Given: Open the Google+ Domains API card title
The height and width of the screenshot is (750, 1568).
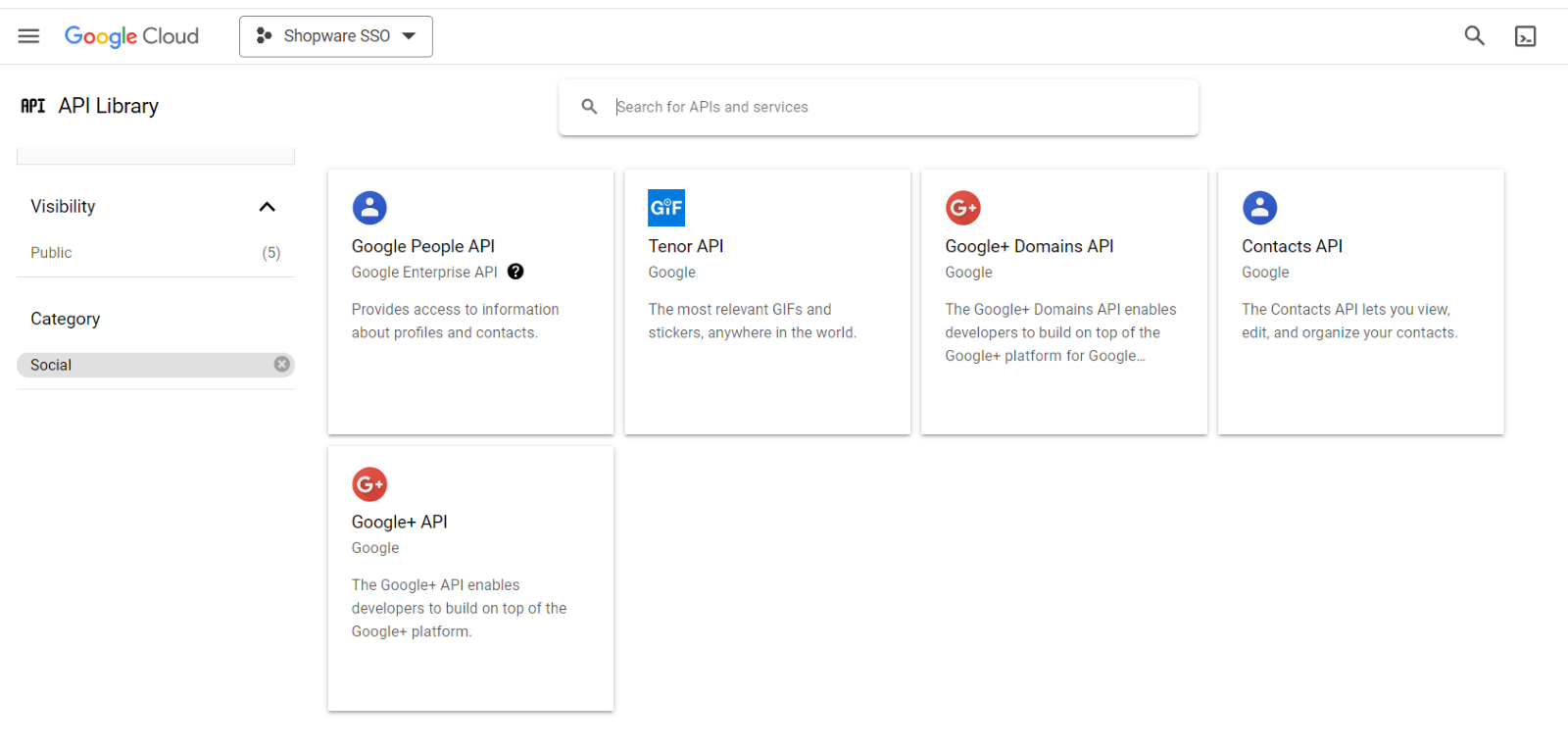Looking at the screenshot, I should 1029,246.
